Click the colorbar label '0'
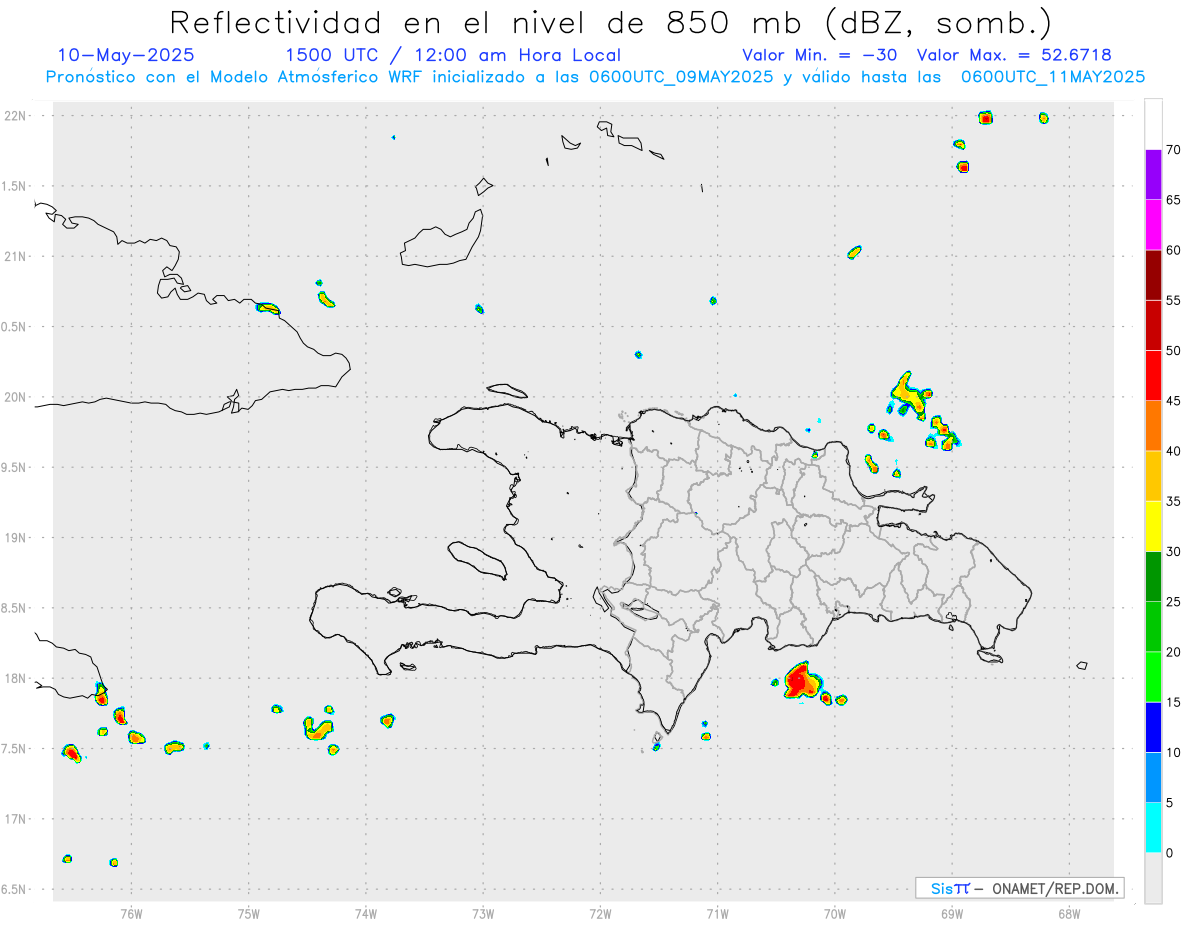The width and height of the screenshot is (1200, 927). [x=1170, y=853]
